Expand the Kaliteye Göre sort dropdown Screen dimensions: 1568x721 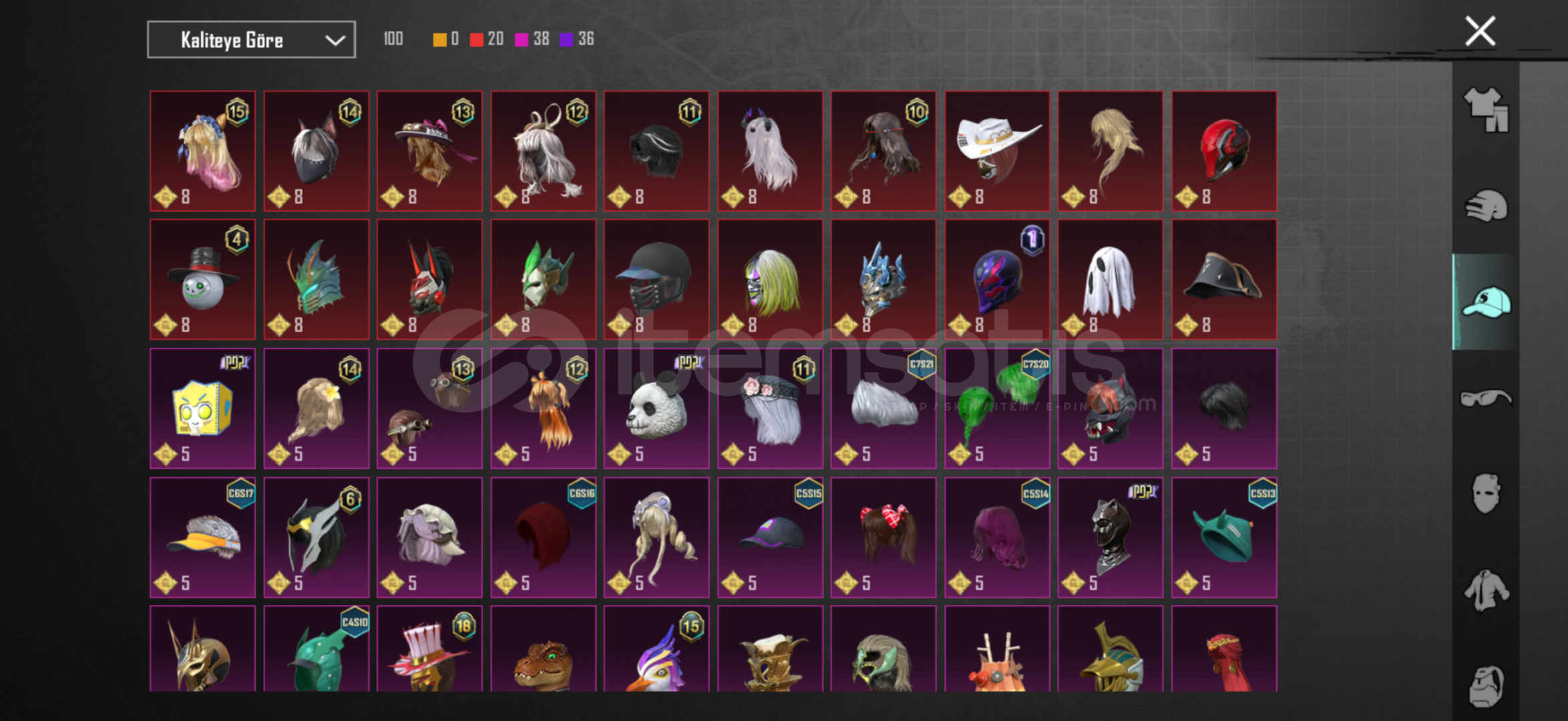(251, 40)
